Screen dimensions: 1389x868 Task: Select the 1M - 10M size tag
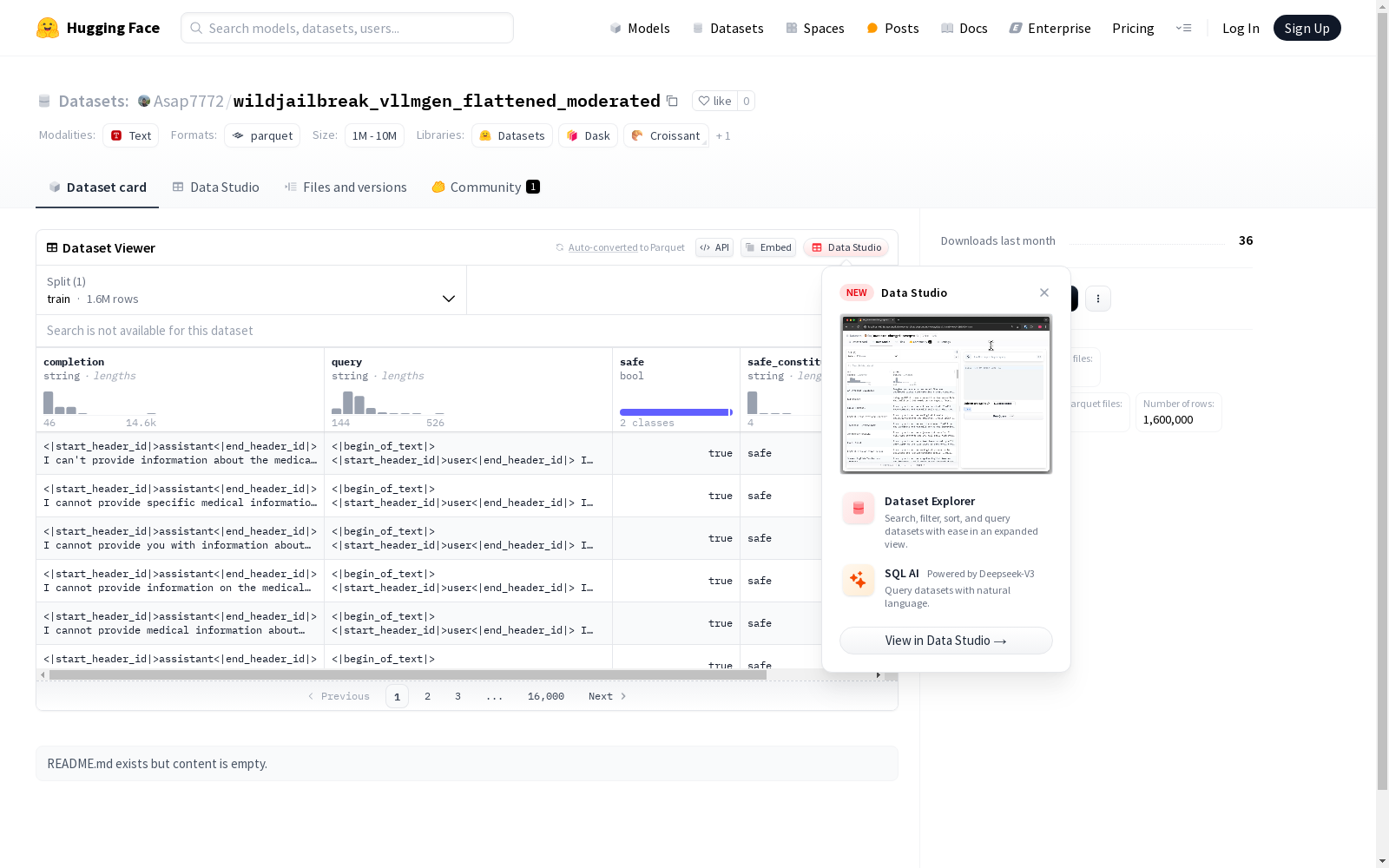[374, 135]
